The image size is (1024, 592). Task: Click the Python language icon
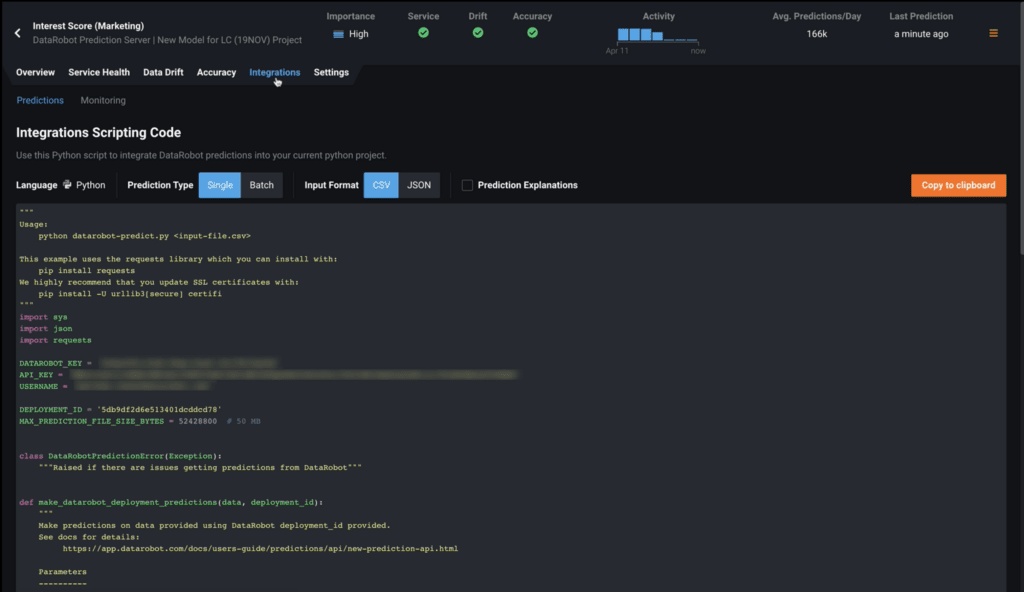point(67,185)
